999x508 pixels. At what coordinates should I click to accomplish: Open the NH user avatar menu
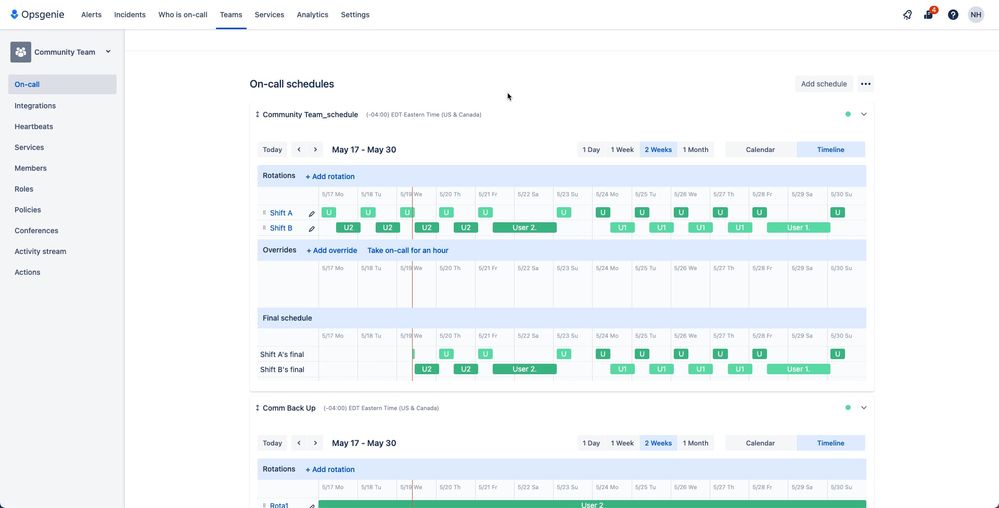point(975,15)
